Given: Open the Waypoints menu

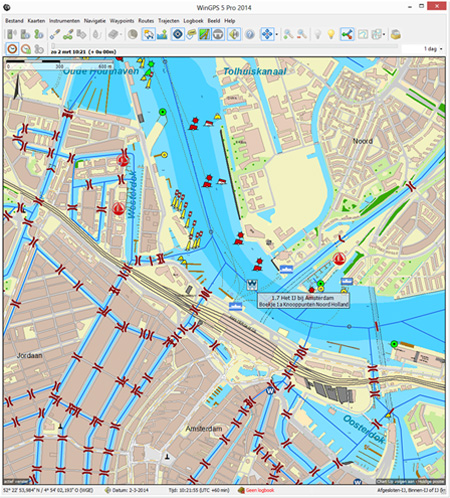Looking at the screenshot, I should [x=122, y=21].
